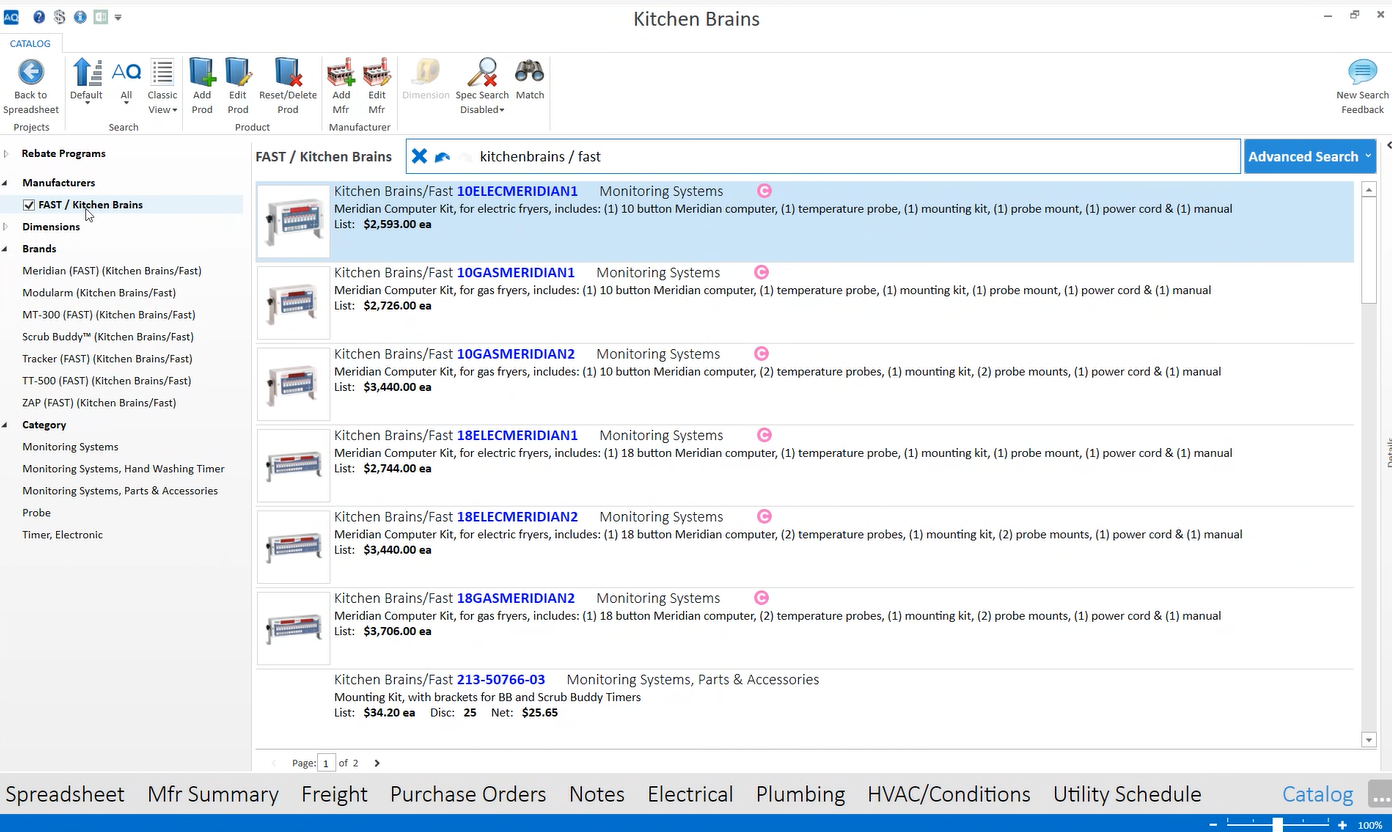Screen dimensions: 1392x832
Task: Click the Edit Prod book icon
Action: [x=238, y=72]
